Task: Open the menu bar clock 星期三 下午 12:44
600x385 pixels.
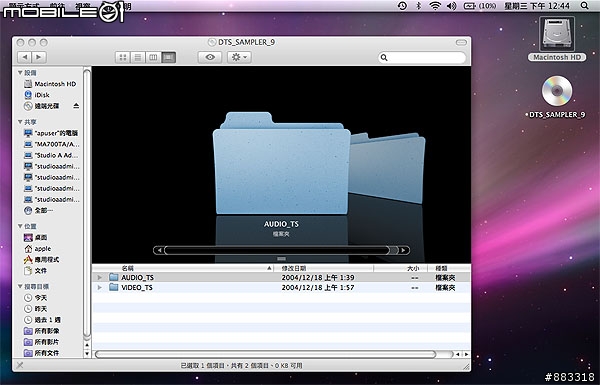Action: pyautogui.click(x=537, y=6)
